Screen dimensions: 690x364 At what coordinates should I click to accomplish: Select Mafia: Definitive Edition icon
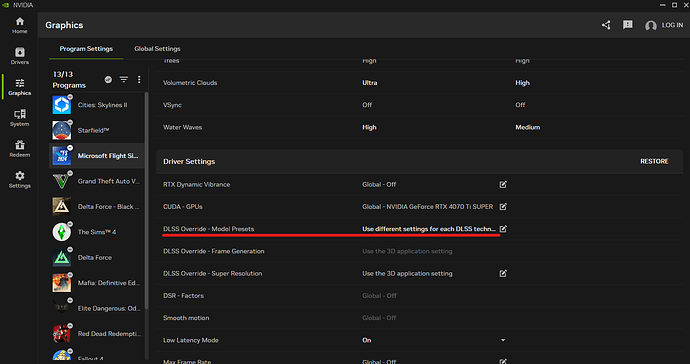62,283
